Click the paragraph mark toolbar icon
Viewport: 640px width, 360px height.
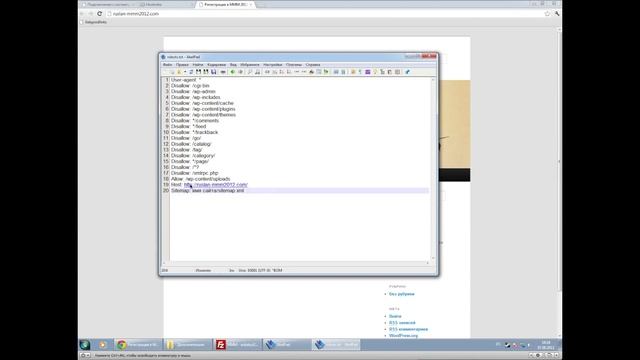click(x=360, y=72)
